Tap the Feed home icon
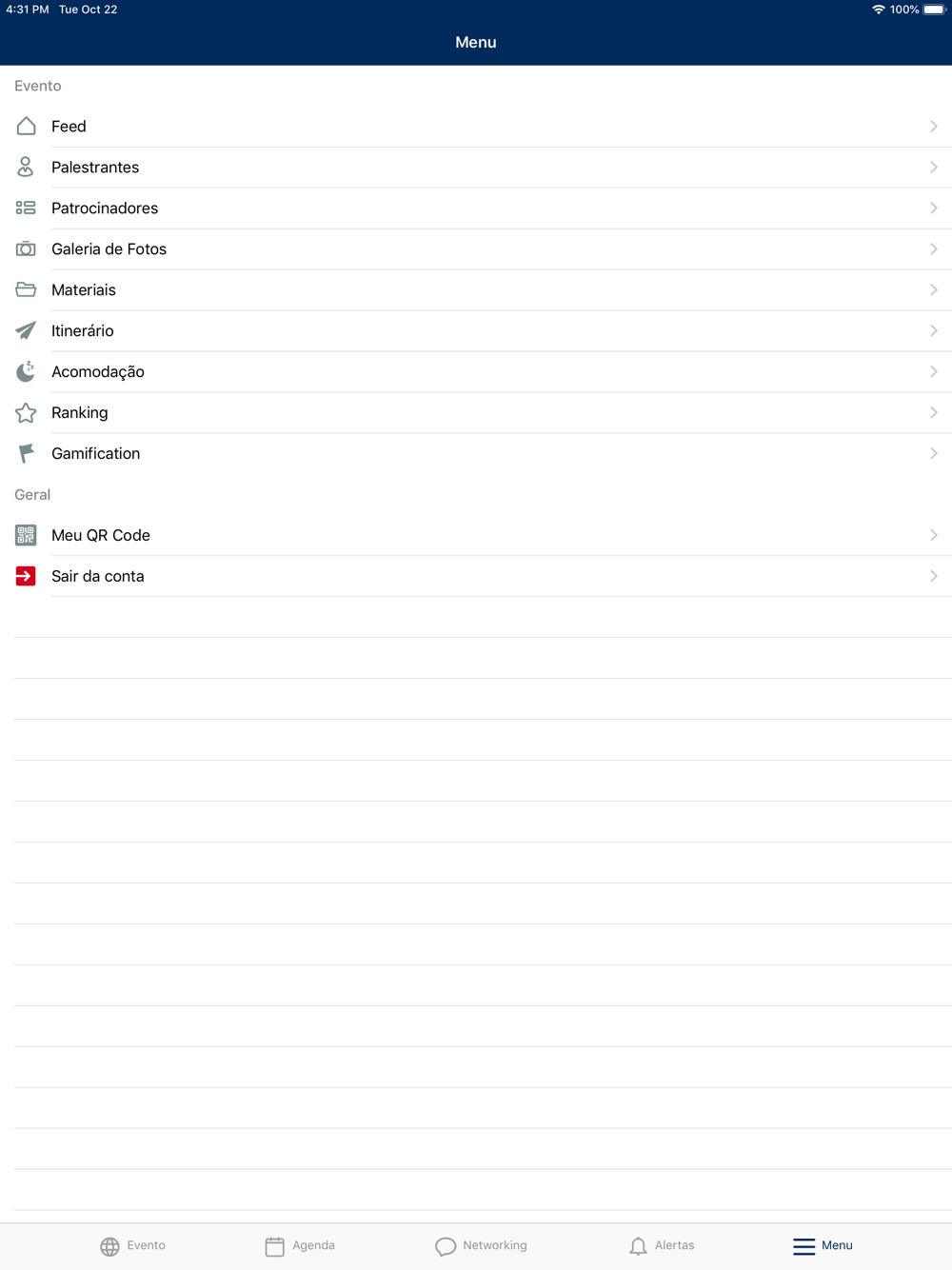Screen dimensions: 952x1270 pyautogui.click(x=26, y=126)
